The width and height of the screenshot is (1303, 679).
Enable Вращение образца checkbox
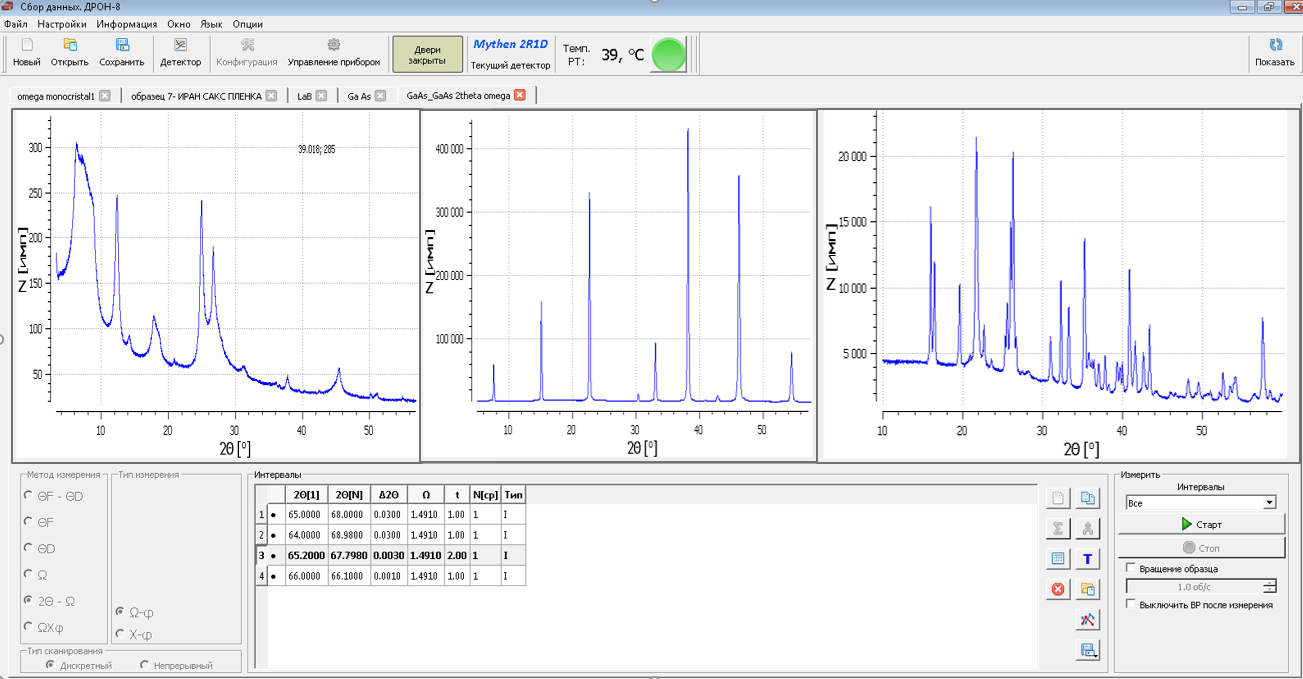(x=1131, y=568)
